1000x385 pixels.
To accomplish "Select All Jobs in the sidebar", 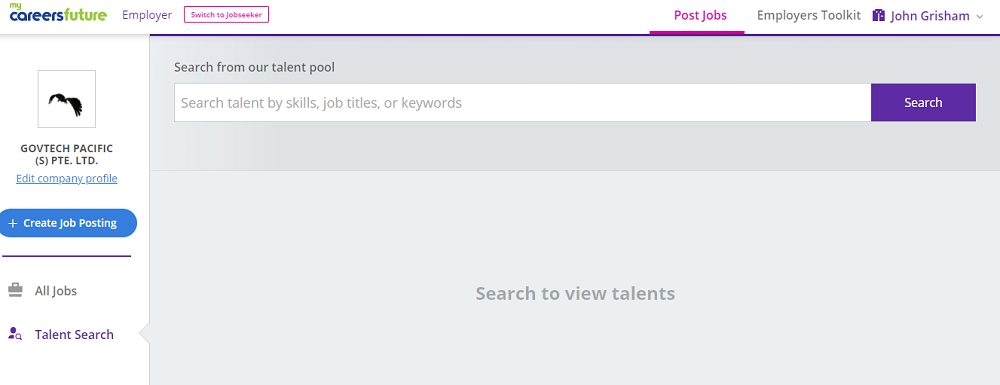I will click(55, 291).
